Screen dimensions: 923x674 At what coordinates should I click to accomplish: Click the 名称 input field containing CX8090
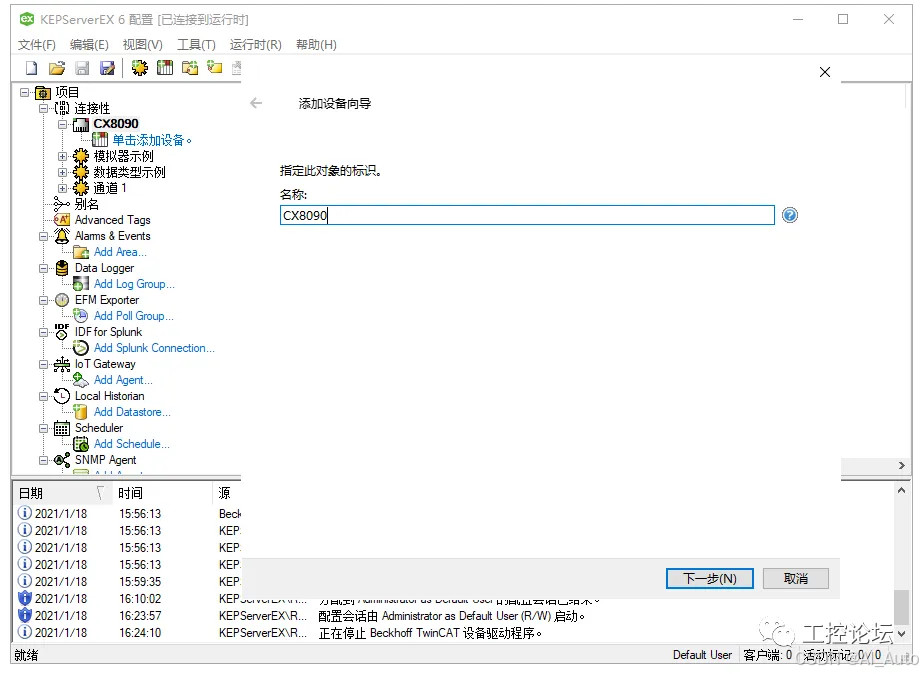pos(527,215)
